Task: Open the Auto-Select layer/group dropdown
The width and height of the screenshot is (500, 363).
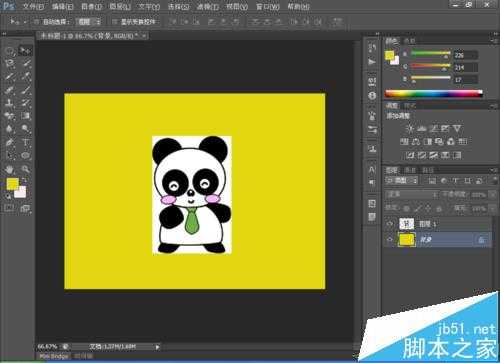Action: (x=88, y=22)
